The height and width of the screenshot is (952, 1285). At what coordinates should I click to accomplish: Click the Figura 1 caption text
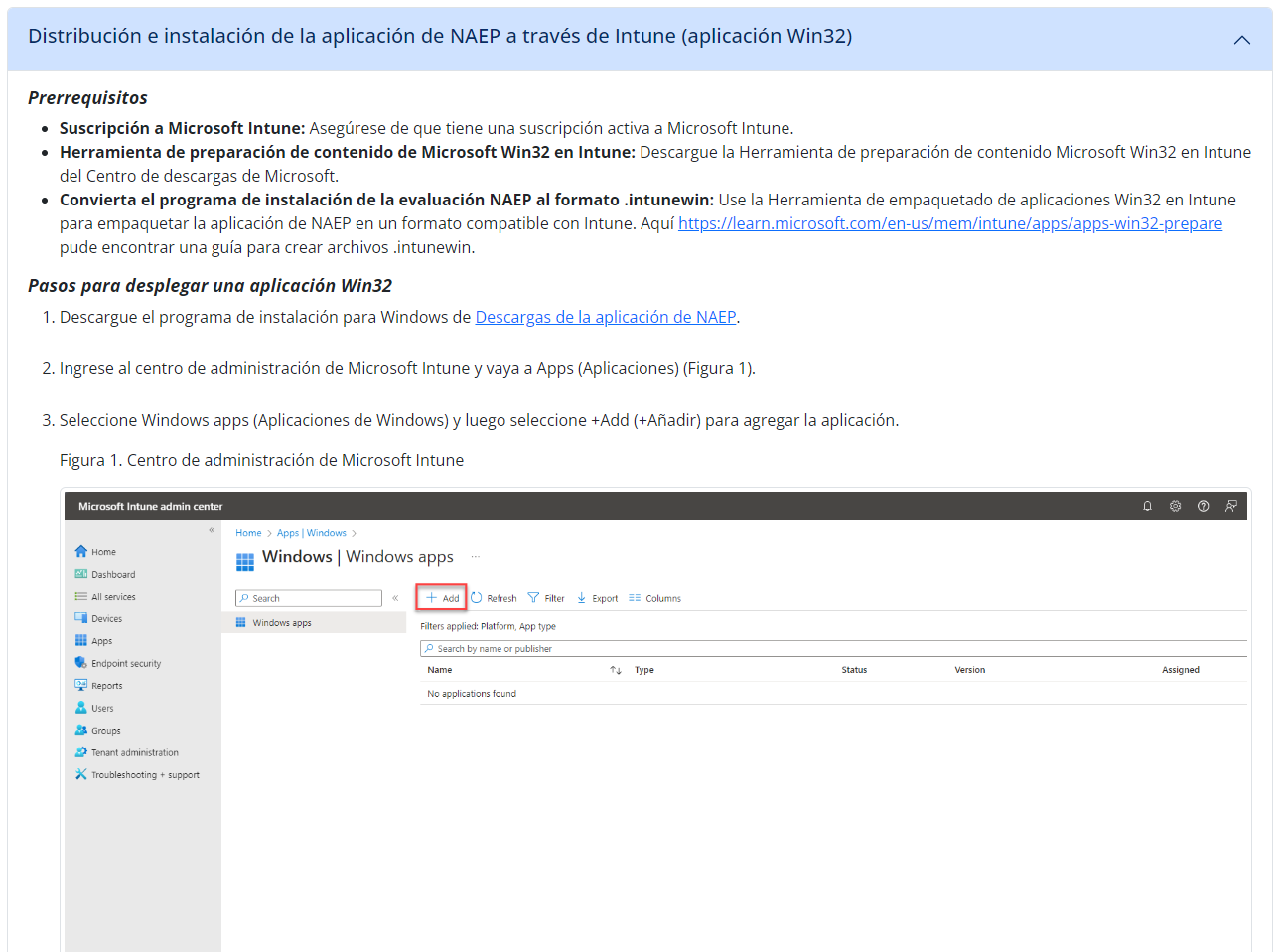coord(261,460)
